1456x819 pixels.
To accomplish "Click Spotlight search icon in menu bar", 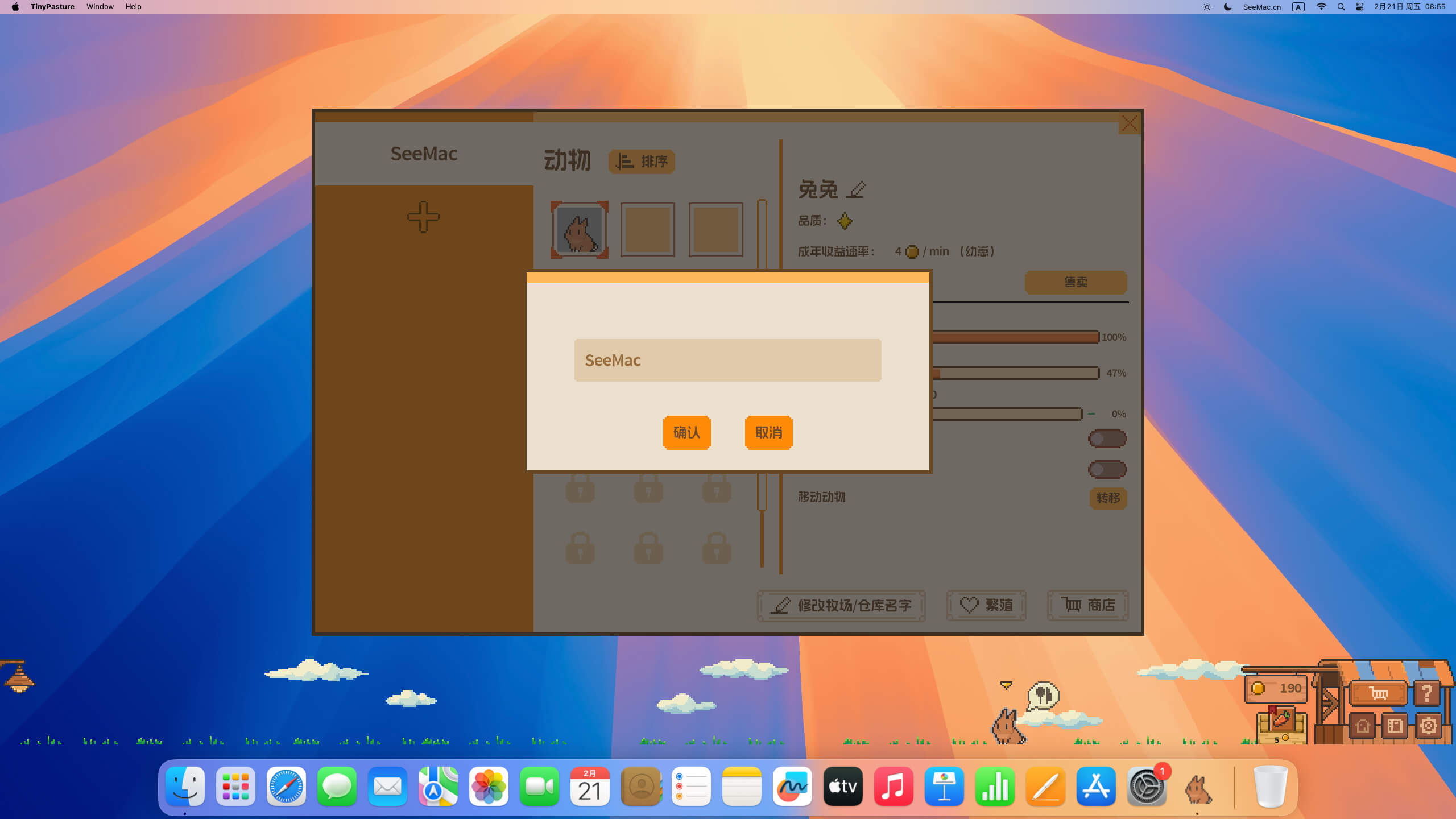I will tap(1341, 7).
